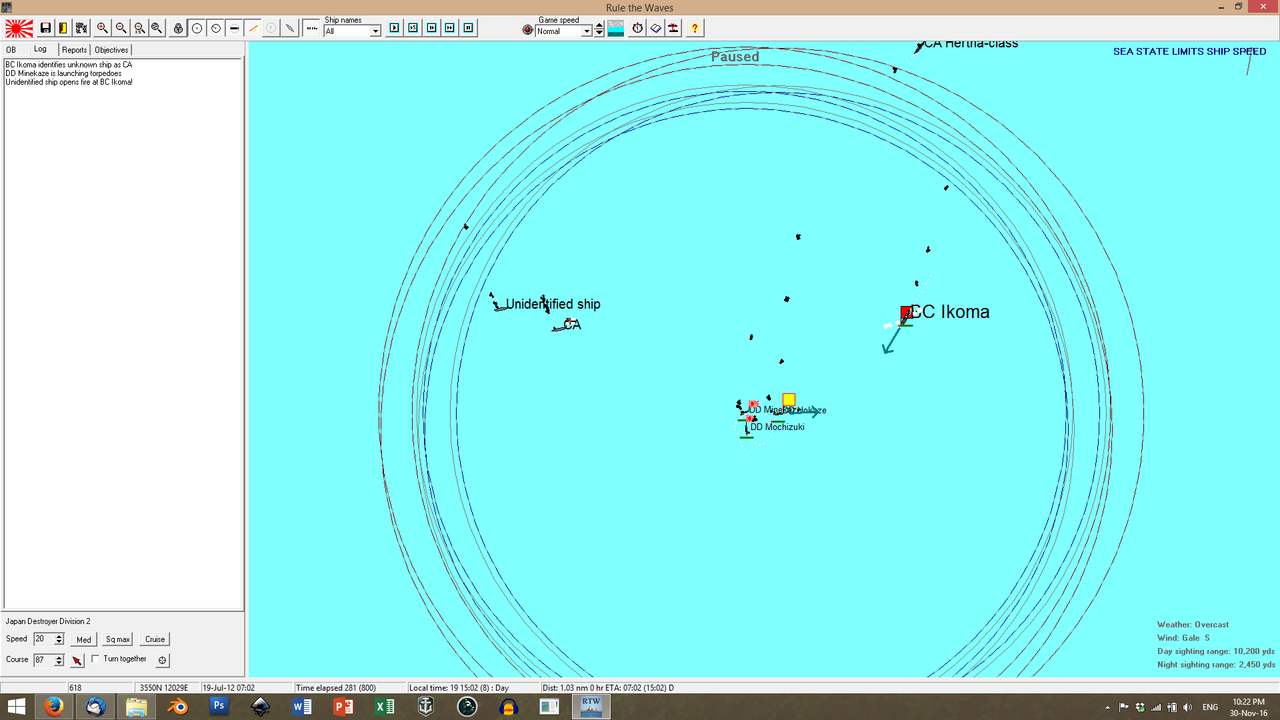Click the second time-advance step button
Image resolution: width=1280 pixels, height=720 pixels.
(x=412, y=28)
